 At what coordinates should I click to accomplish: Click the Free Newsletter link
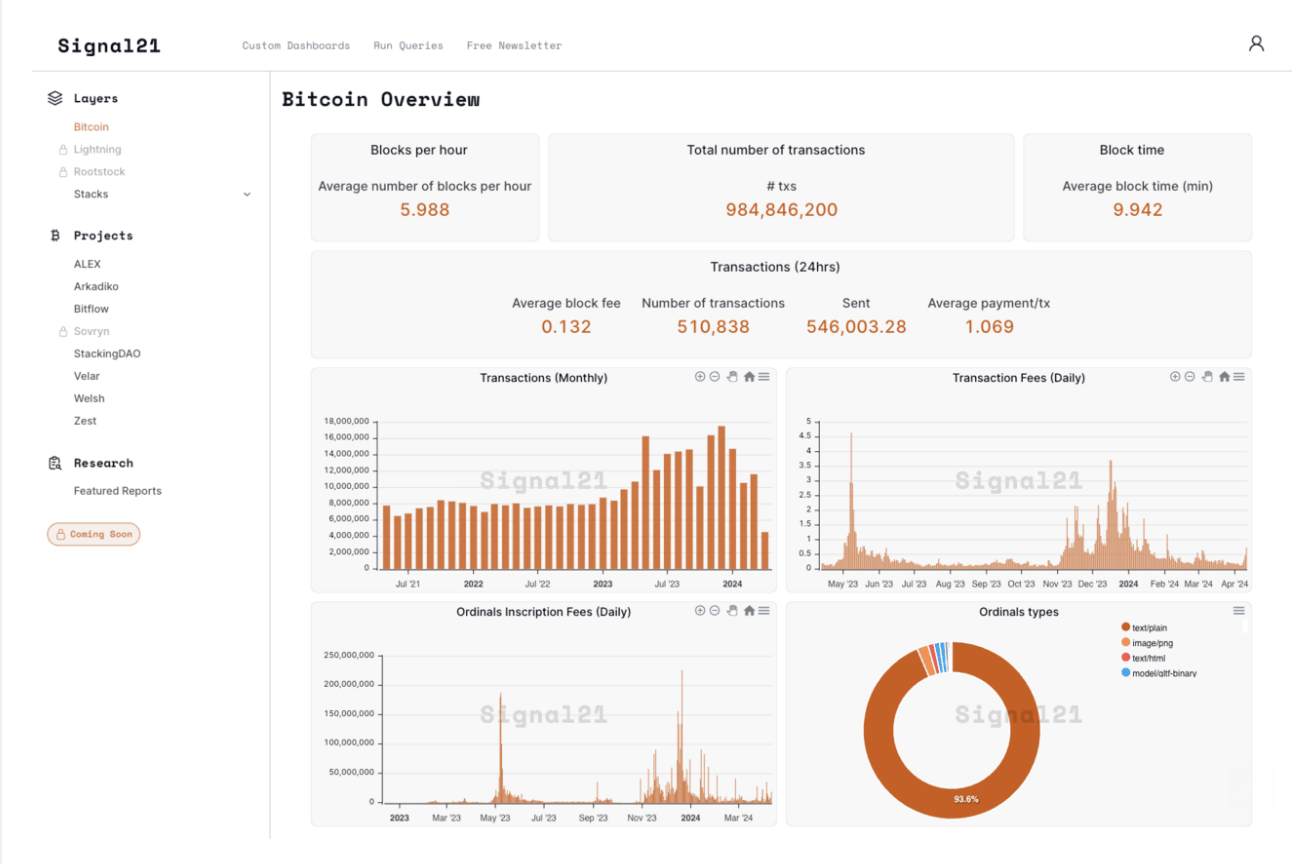click(x=514, y=45)
